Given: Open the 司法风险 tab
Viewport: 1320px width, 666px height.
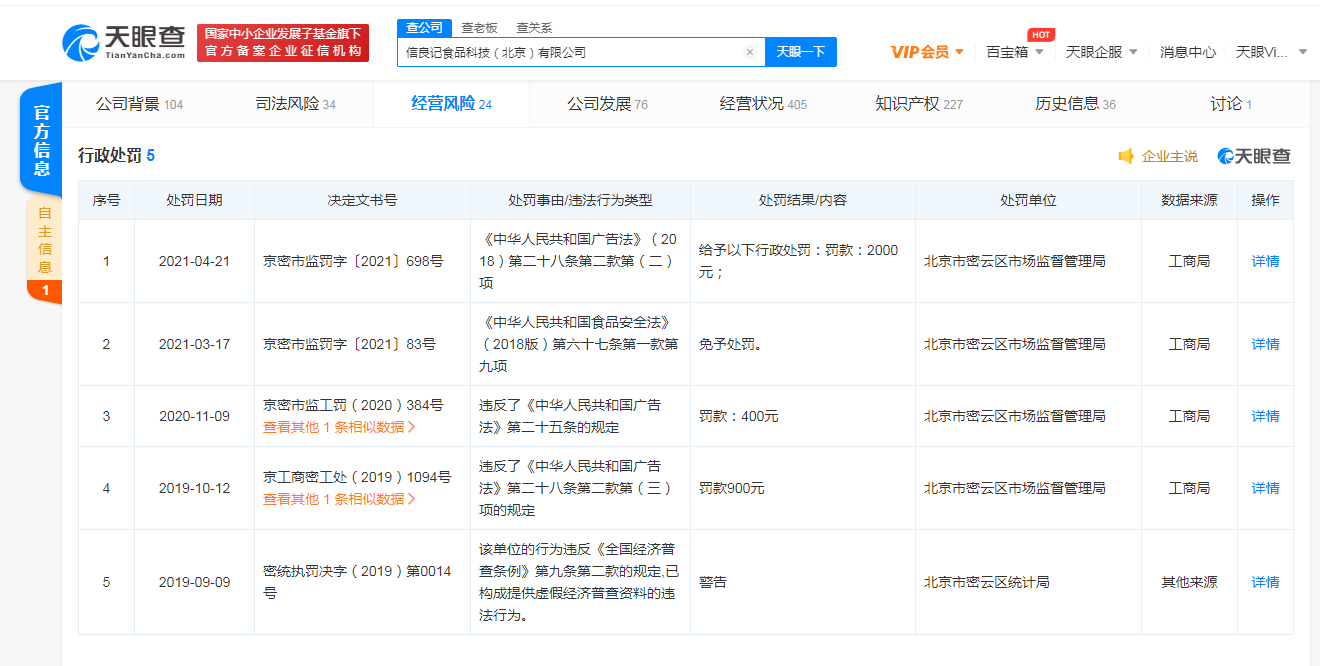Looking at the screenshot, I should pos(295,104).
